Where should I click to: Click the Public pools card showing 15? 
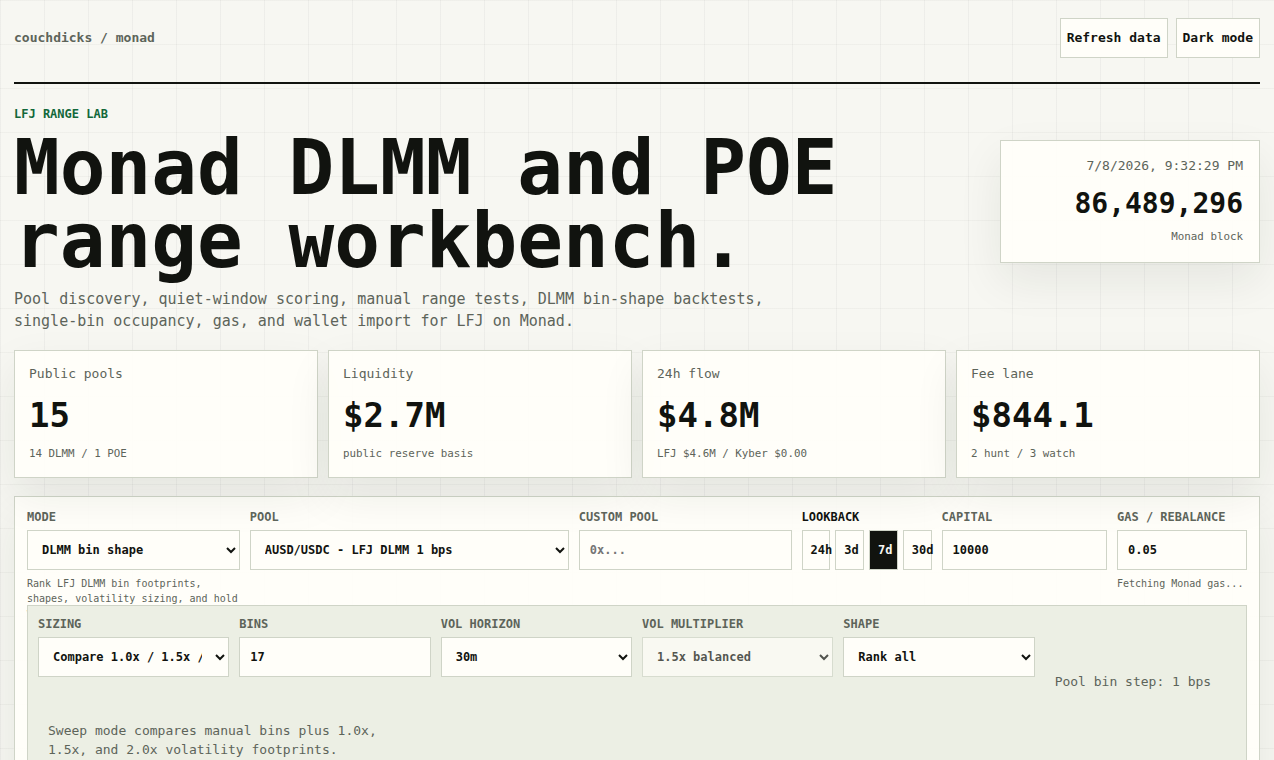tap(166, 414)
